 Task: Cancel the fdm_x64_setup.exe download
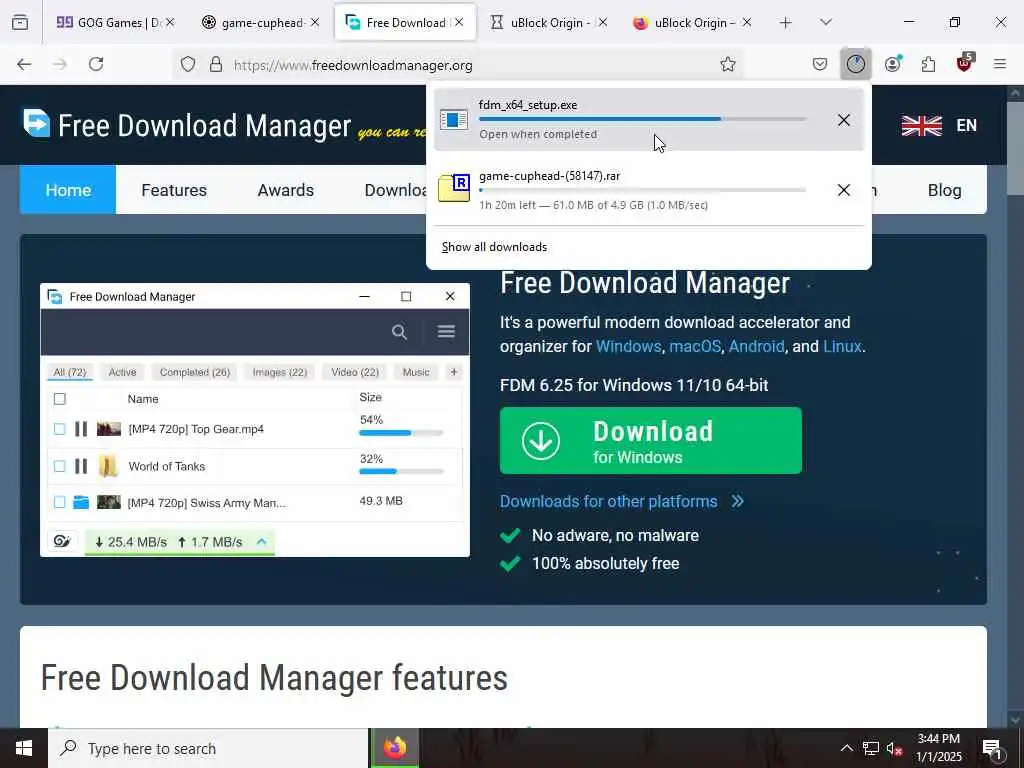tap(844, 120)
